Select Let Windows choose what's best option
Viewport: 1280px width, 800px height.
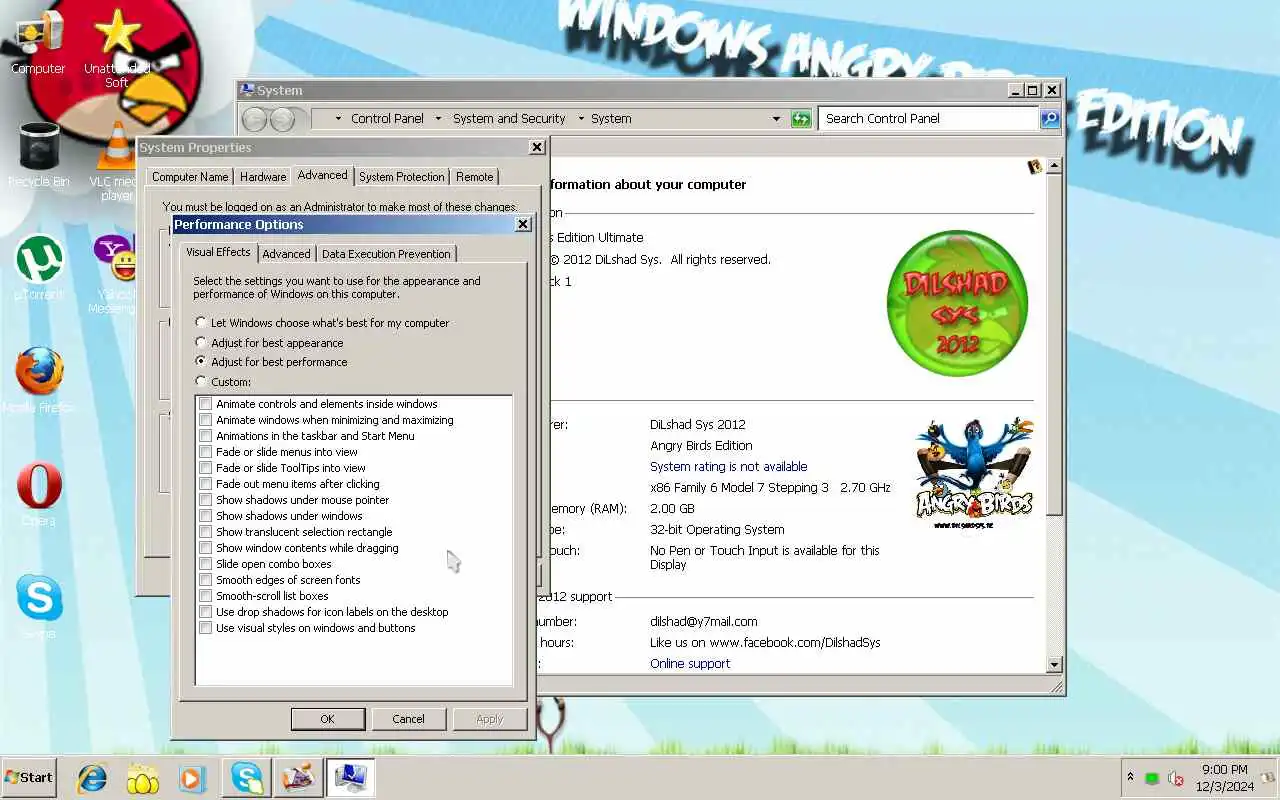tap(323, 323)
